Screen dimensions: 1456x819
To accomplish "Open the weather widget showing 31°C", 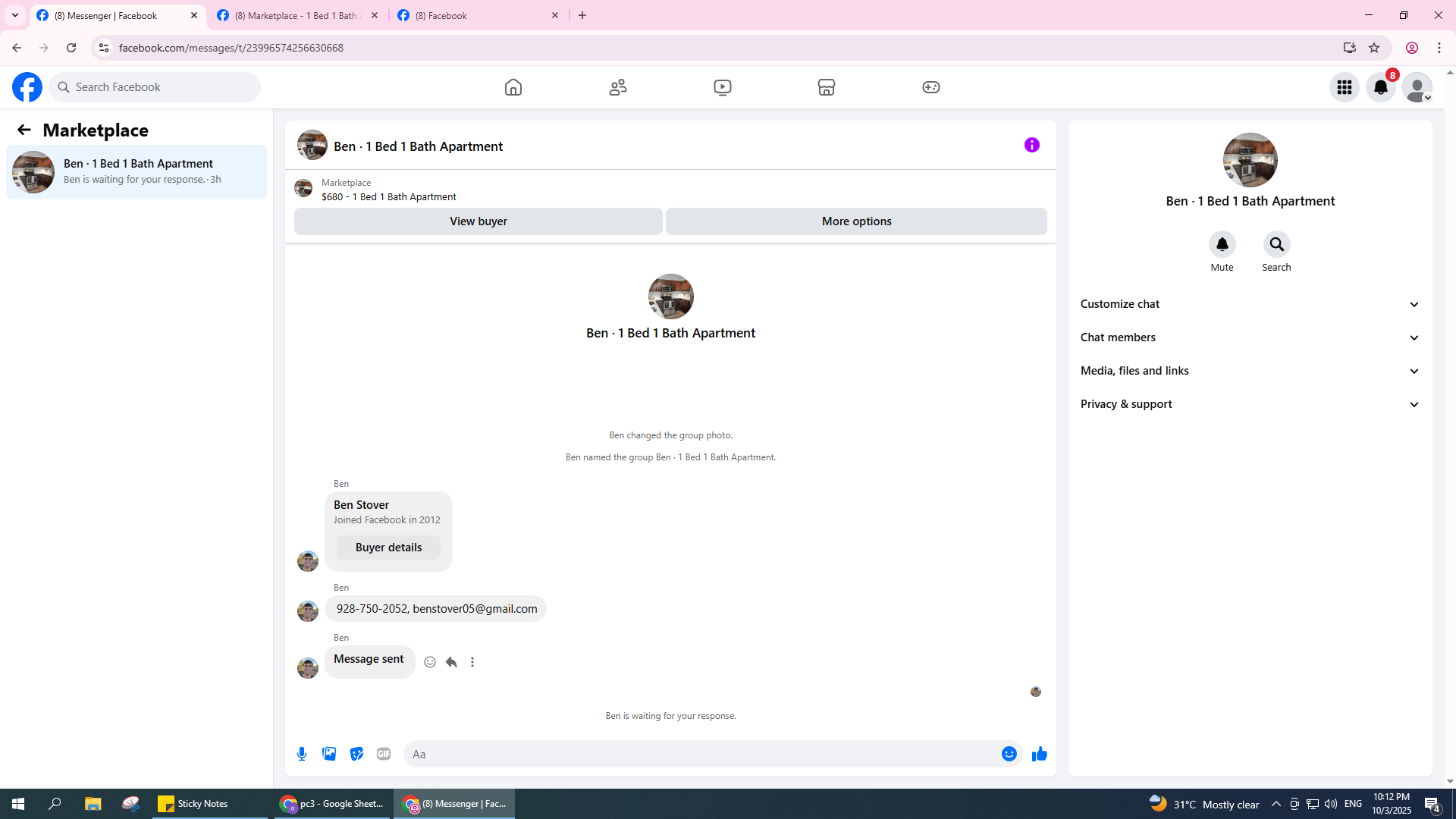I will coord(1204,804).
